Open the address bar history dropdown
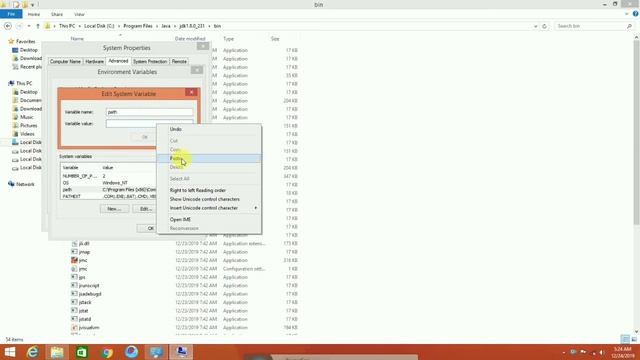The width and height of the screenshot is (640, 360). [536, 26]
